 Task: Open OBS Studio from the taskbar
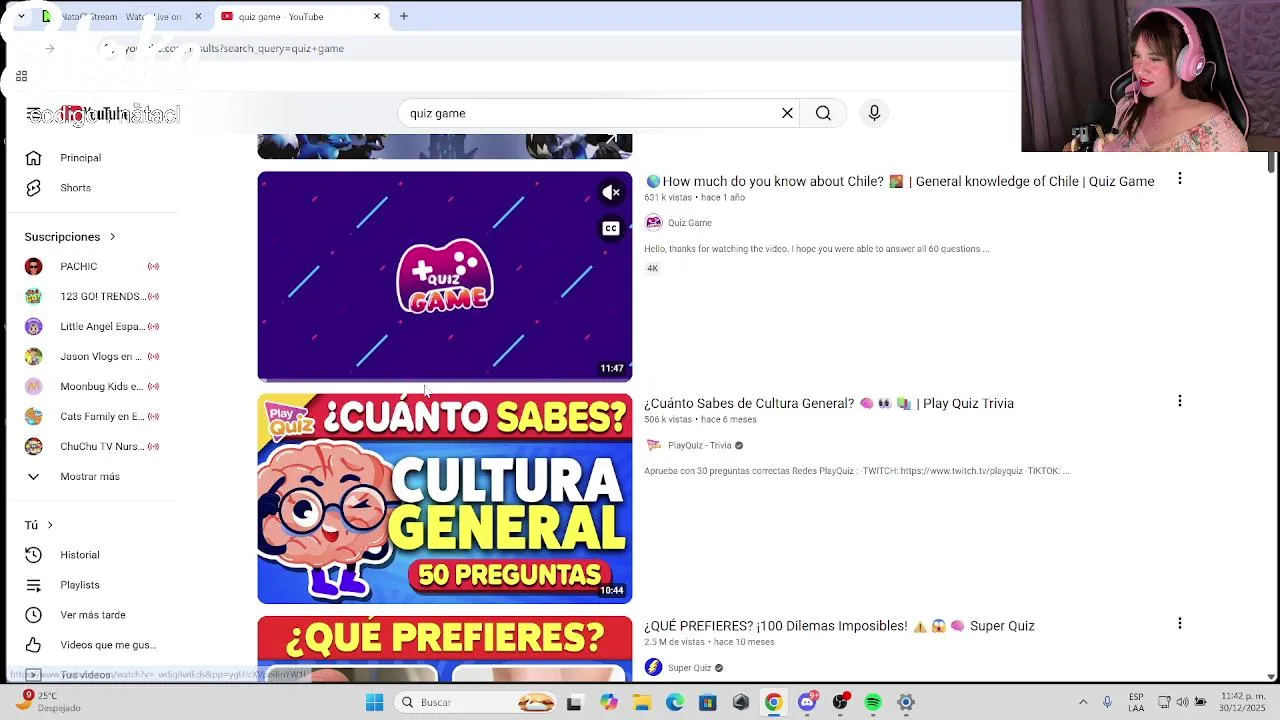841,702
